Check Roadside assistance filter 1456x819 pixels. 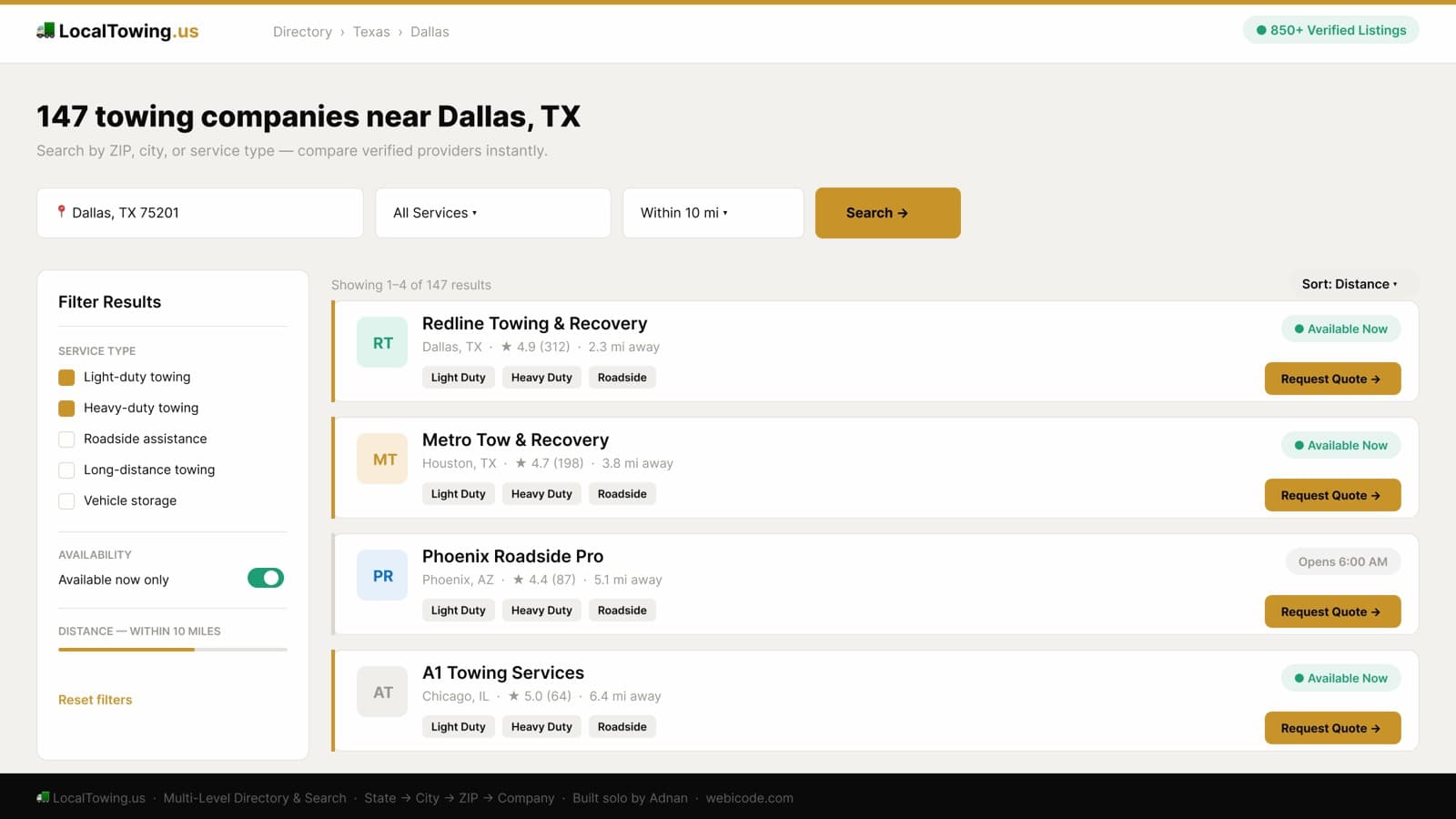(66, 439)
